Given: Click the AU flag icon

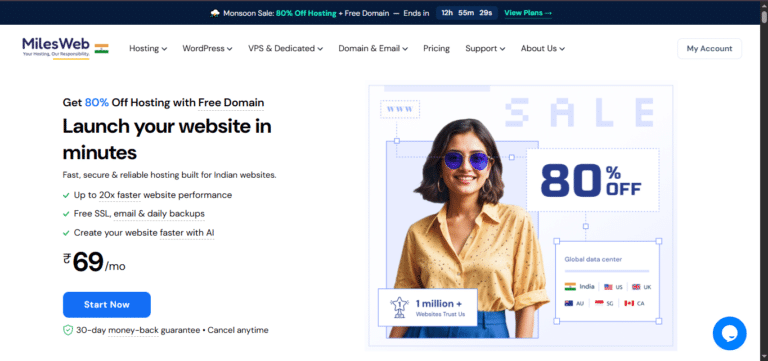Looking at the screenshot, I should 569,303.
